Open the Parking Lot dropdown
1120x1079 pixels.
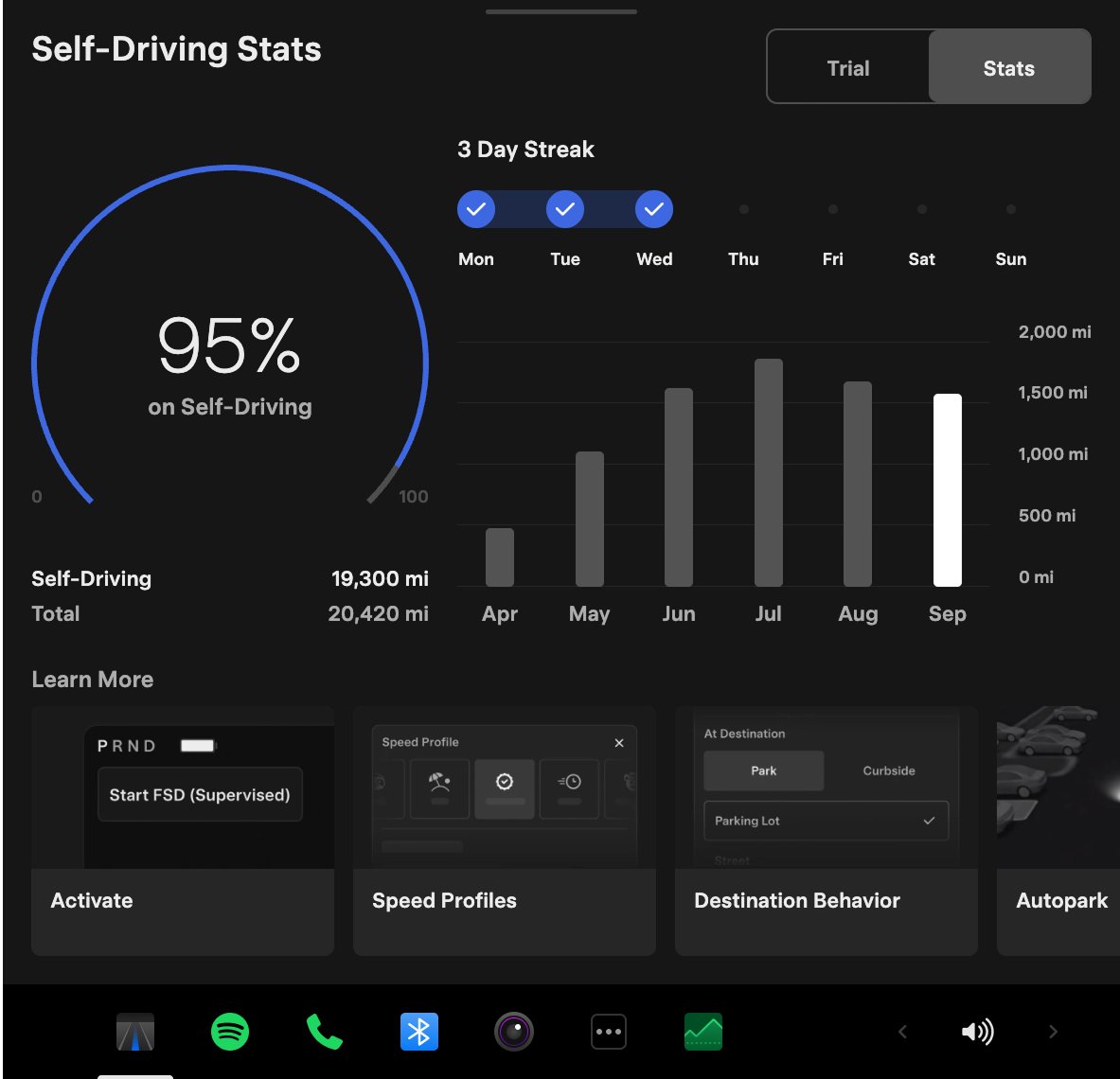825,821
